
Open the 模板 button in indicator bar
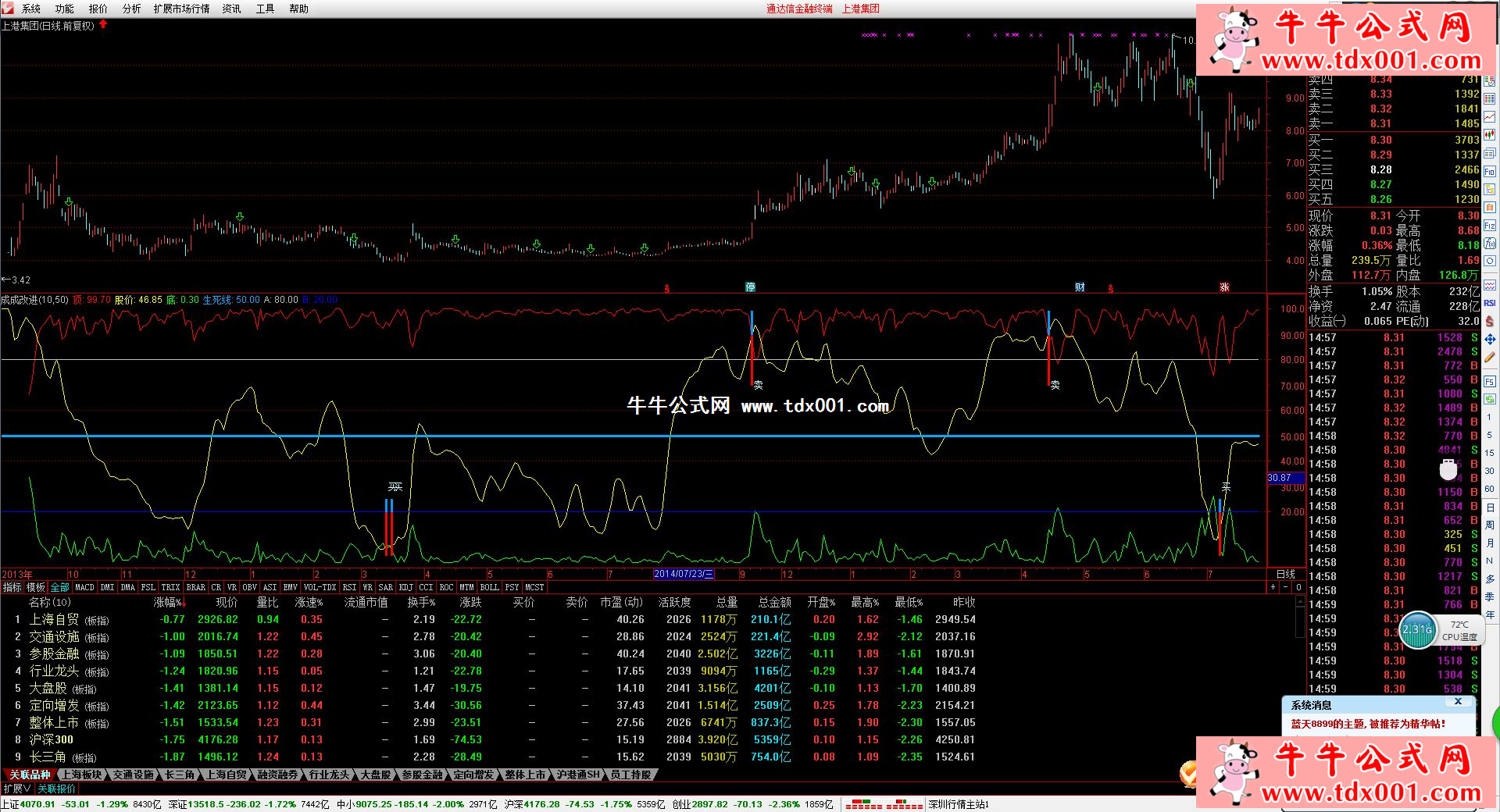click(x=36, y=587)
